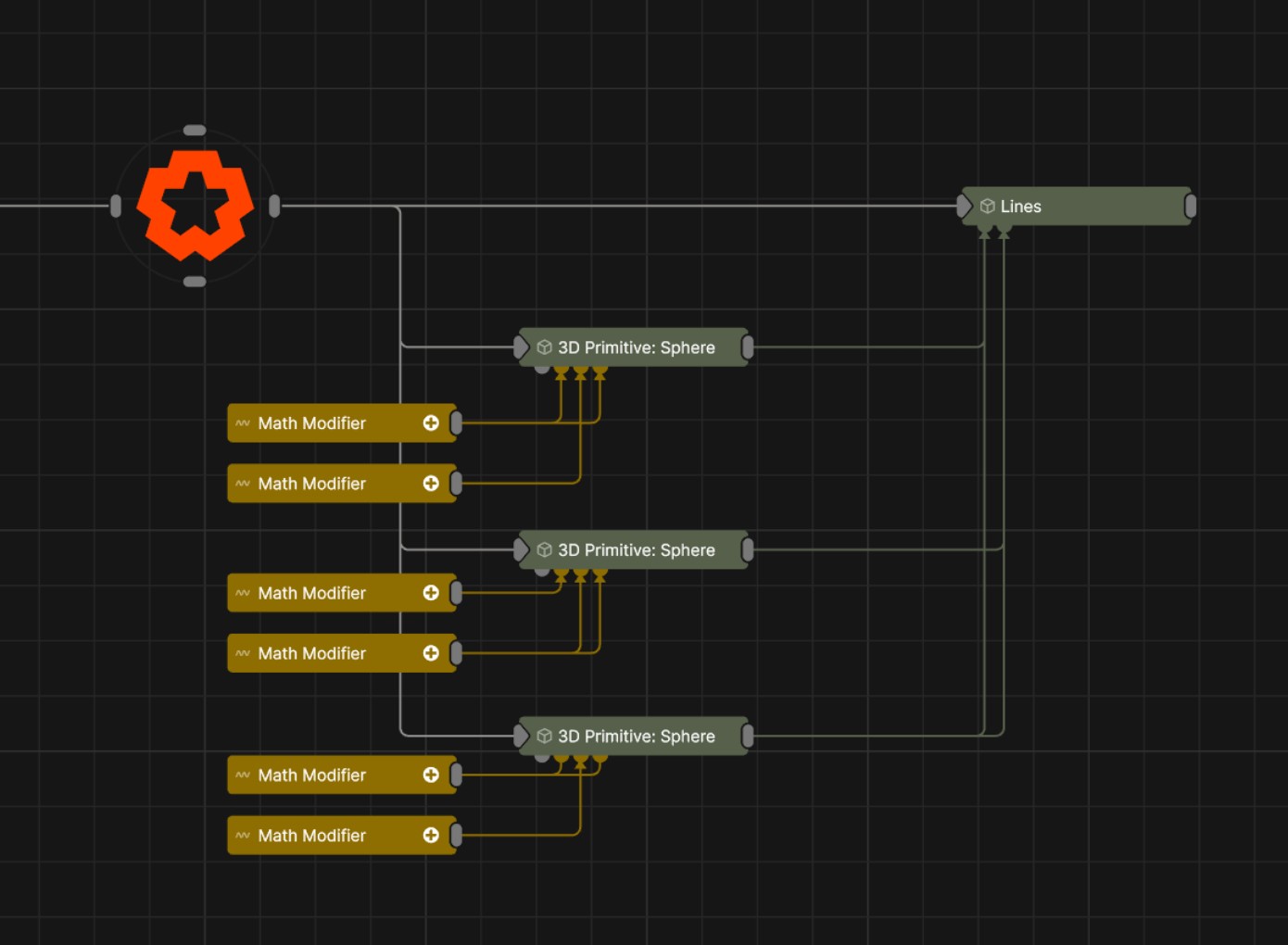The width and height of the screenshot is (1288, 945).
Task: Click wave icon on third Math Modifier
Action: click(243, 593)
